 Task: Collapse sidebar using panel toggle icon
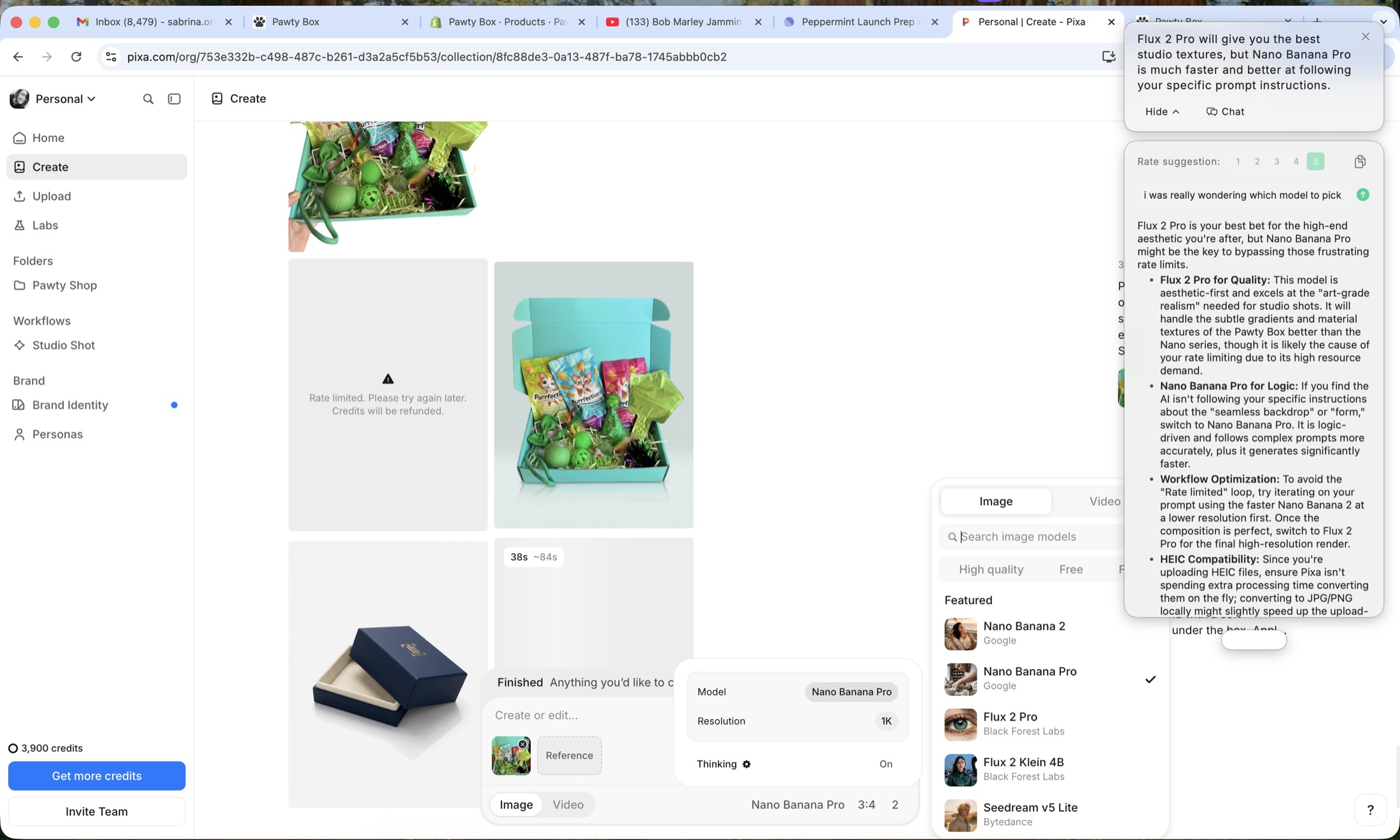pos(174,99)
